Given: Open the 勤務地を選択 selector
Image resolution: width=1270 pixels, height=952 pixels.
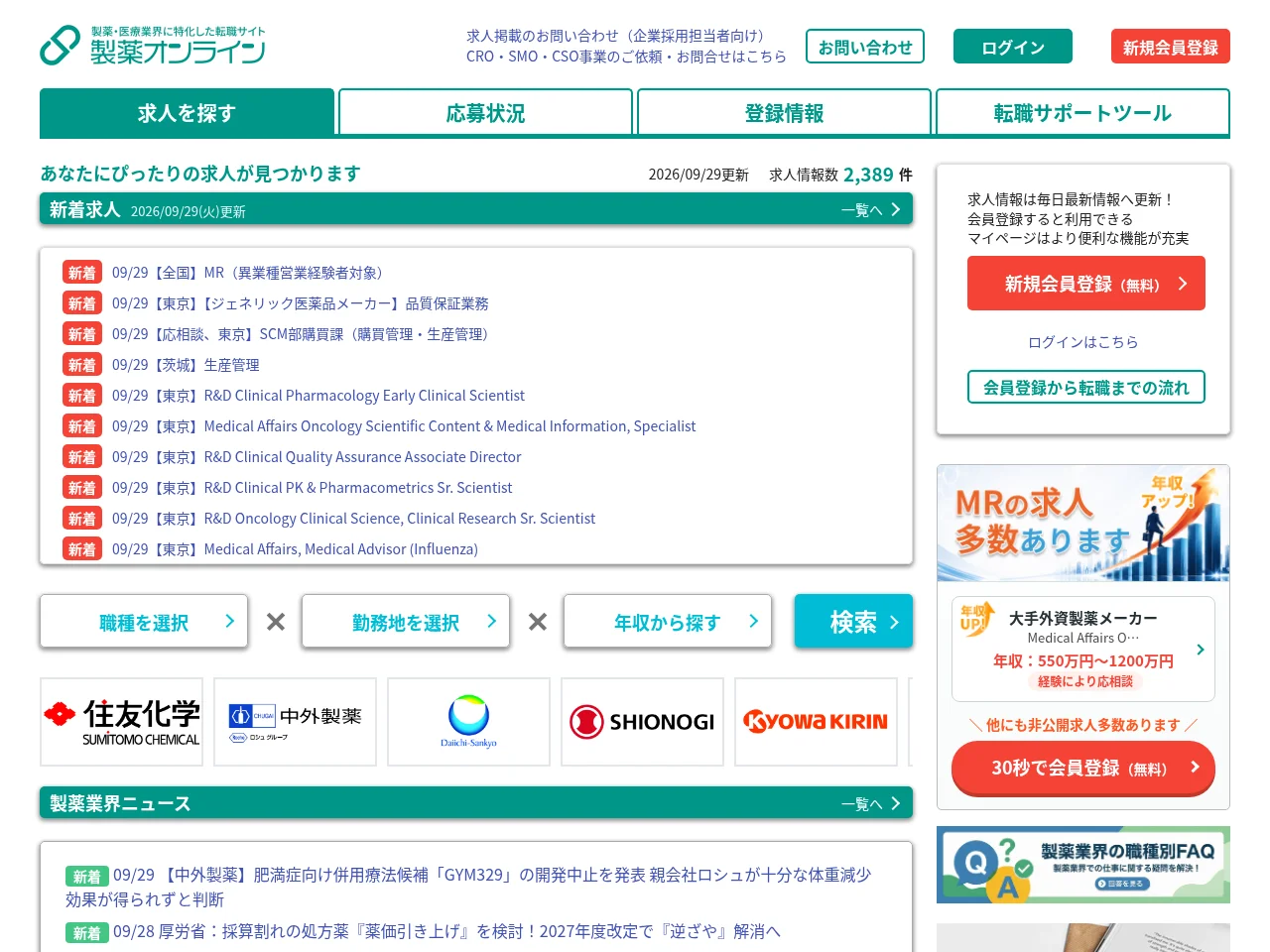Looking at the screenshot, I should point(406,622).
